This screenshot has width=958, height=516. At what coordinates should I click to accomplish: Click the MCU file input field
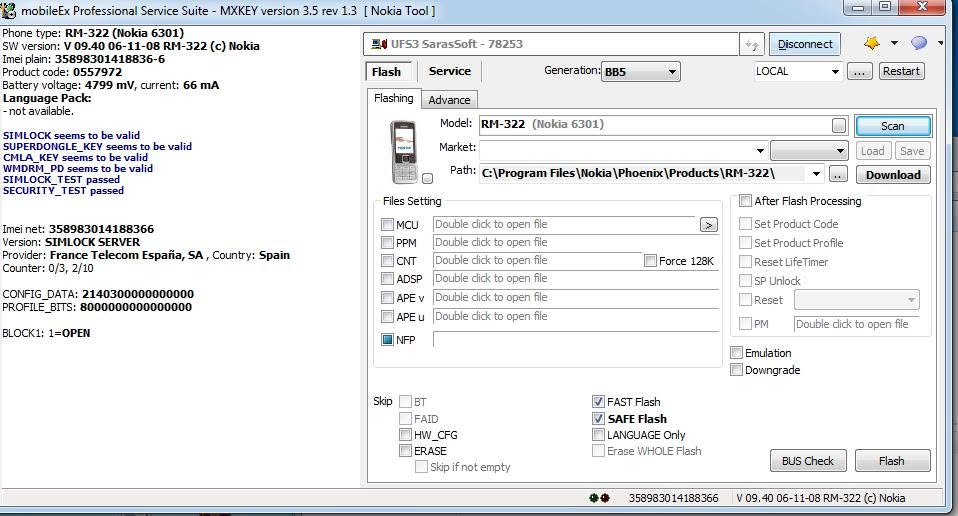(565, 225)
